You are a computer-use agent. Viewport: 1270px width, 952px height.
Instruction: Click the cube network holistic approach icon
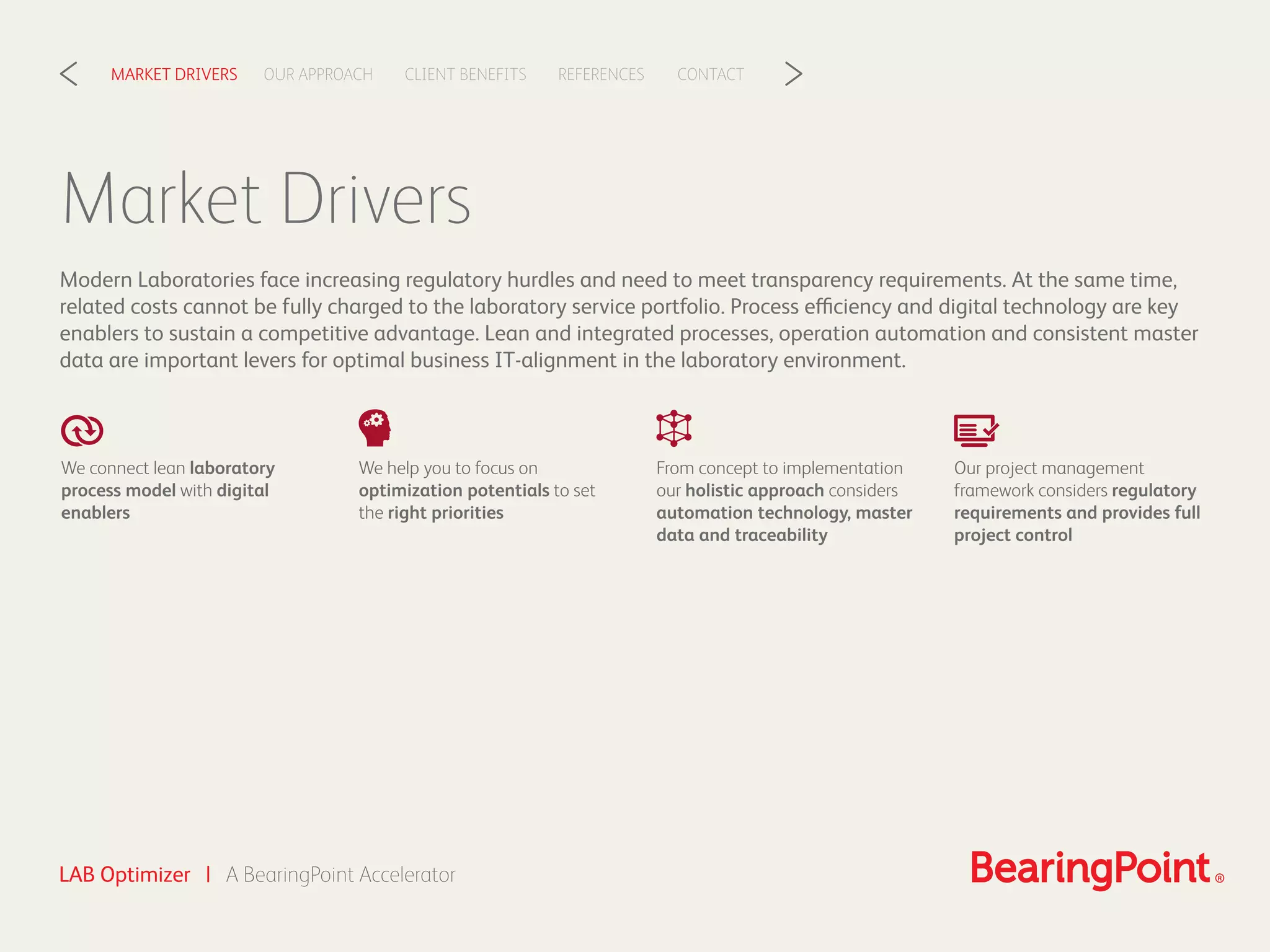674,428
